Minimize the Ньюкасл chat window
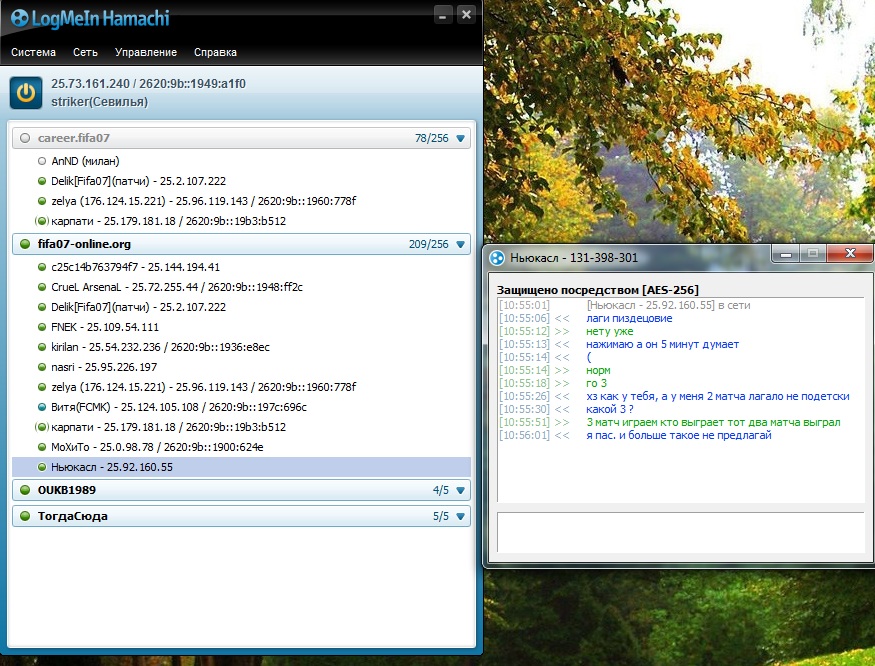The height and width of the screenshot is (666, 875). coord(786,254)
